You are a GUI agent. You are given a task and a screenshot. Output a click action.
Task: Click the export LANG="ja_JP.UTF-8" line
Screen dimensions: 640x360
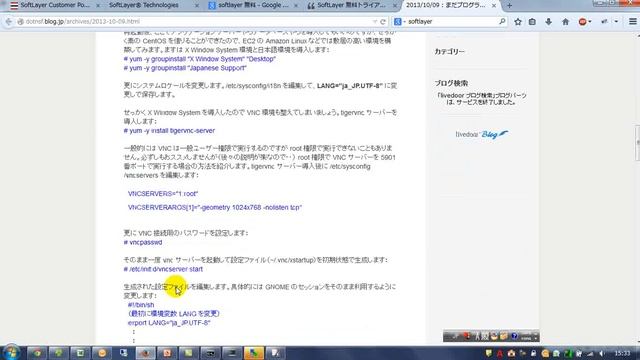pyautogui.click(x=169, y=323)
